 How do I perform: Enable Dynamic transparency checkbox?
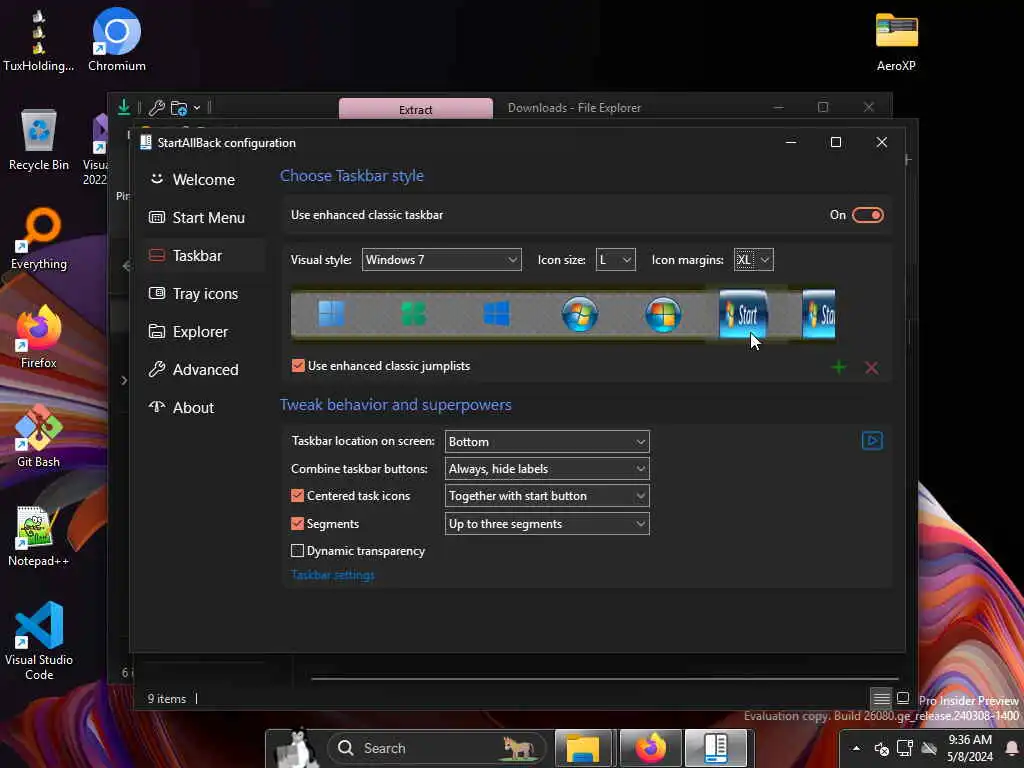coord(297,551)
